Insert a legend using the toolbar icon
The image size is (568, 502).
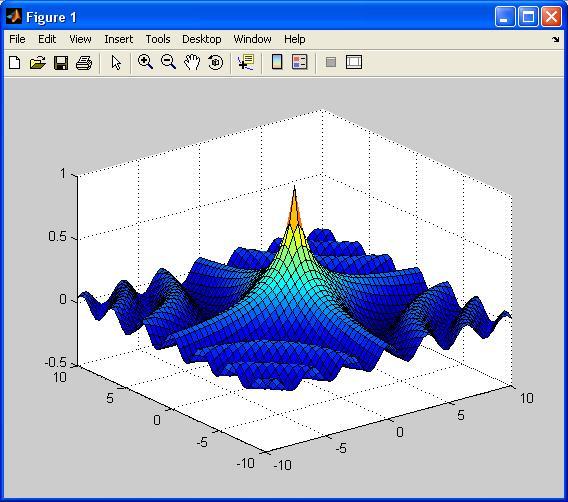[300, 62]
